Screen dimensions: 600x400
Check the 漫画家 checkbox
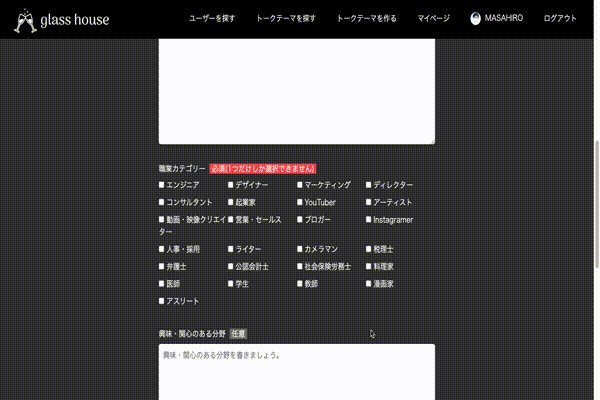tap(368, 284)
